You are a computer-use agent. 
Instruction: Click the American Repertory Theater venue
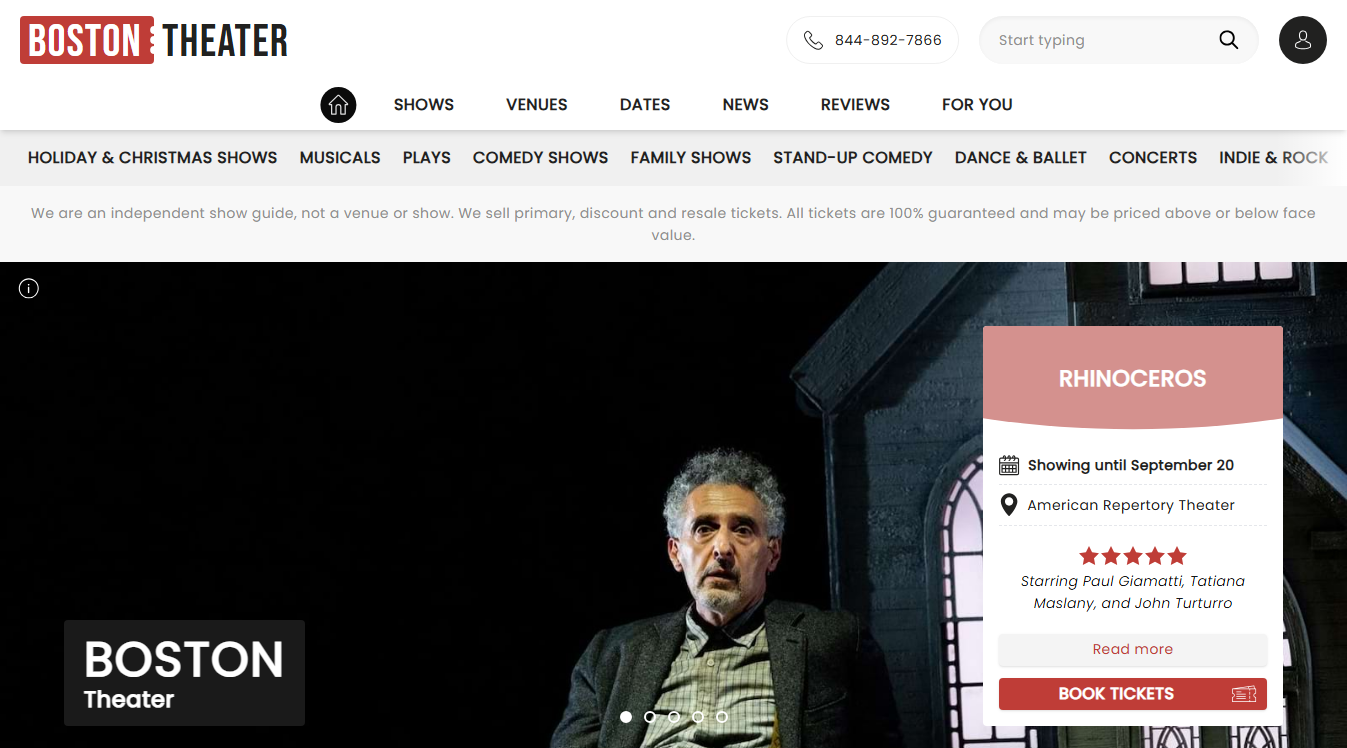(1131, 505)
